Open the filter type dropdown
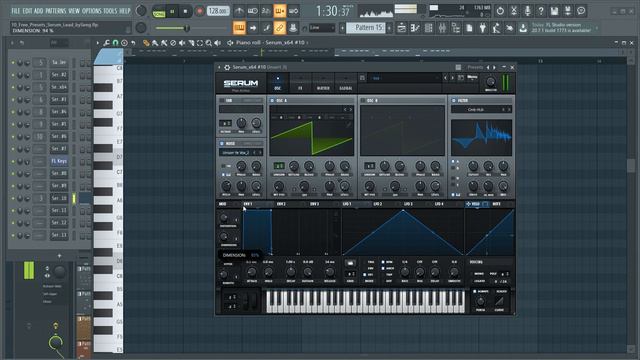 476,109
